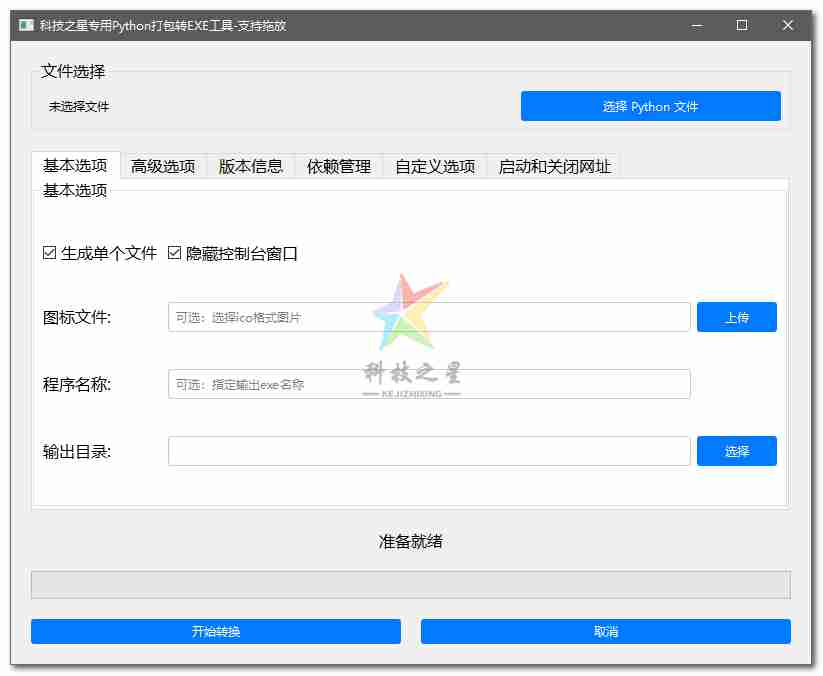Click 选择 button beside output directory
823x676 pixels.
point(736,451)
